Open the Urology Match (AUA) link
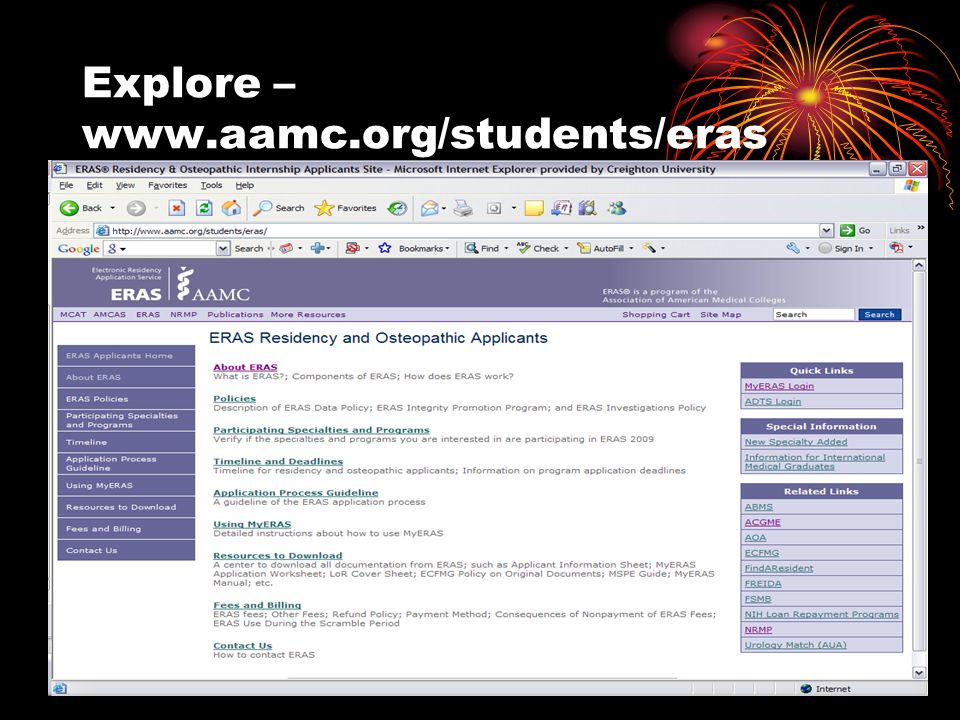Viewport: 960px width, 720px height. pos(795,645)
